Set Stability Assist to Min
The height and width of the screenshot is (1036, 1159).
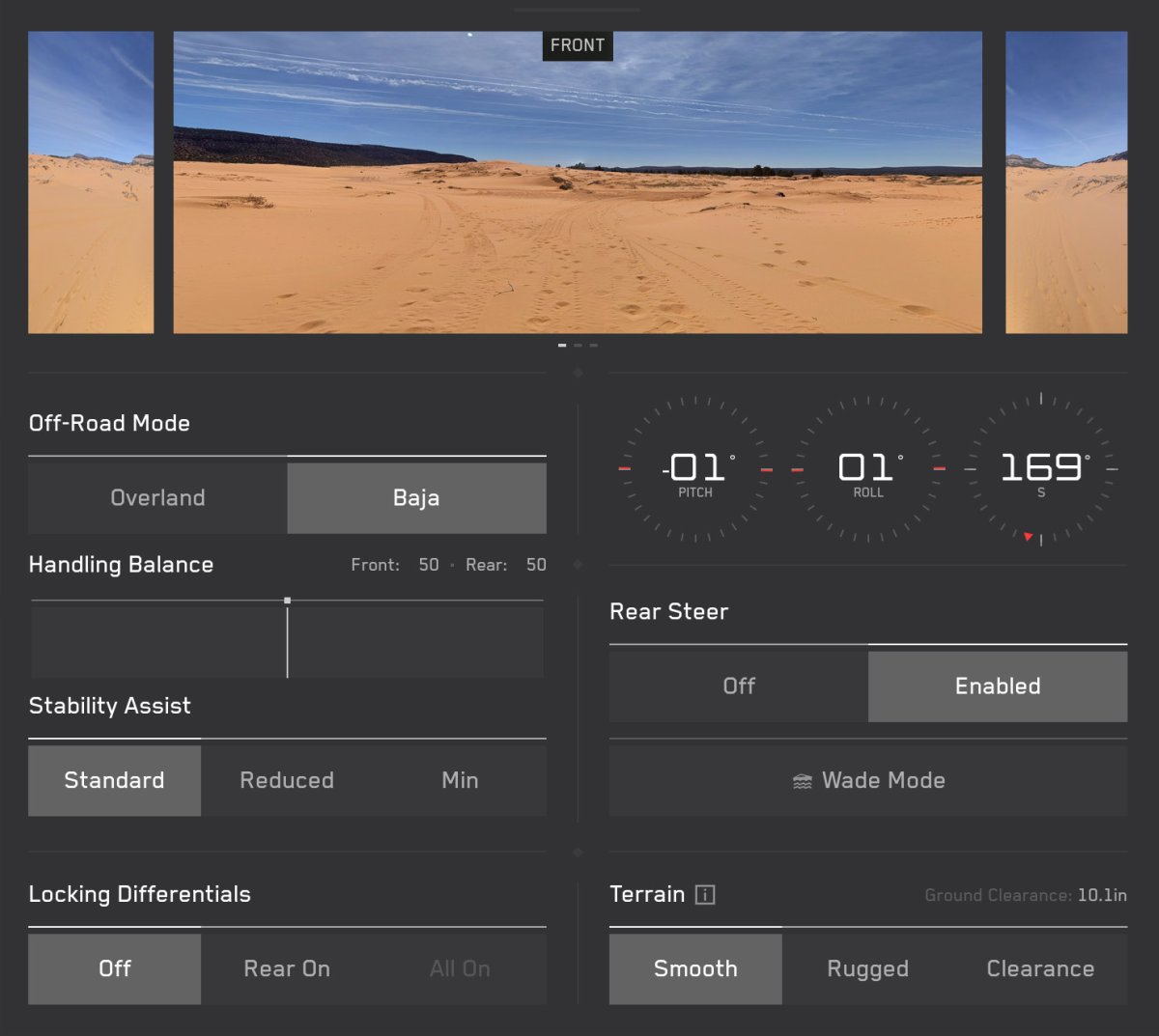point(460,780)
